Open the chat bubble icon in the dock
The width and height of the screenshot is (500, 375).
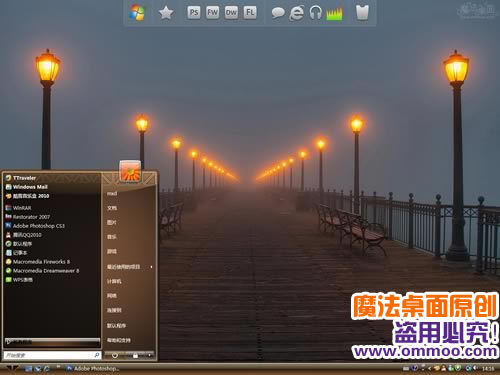coord(278,13)
